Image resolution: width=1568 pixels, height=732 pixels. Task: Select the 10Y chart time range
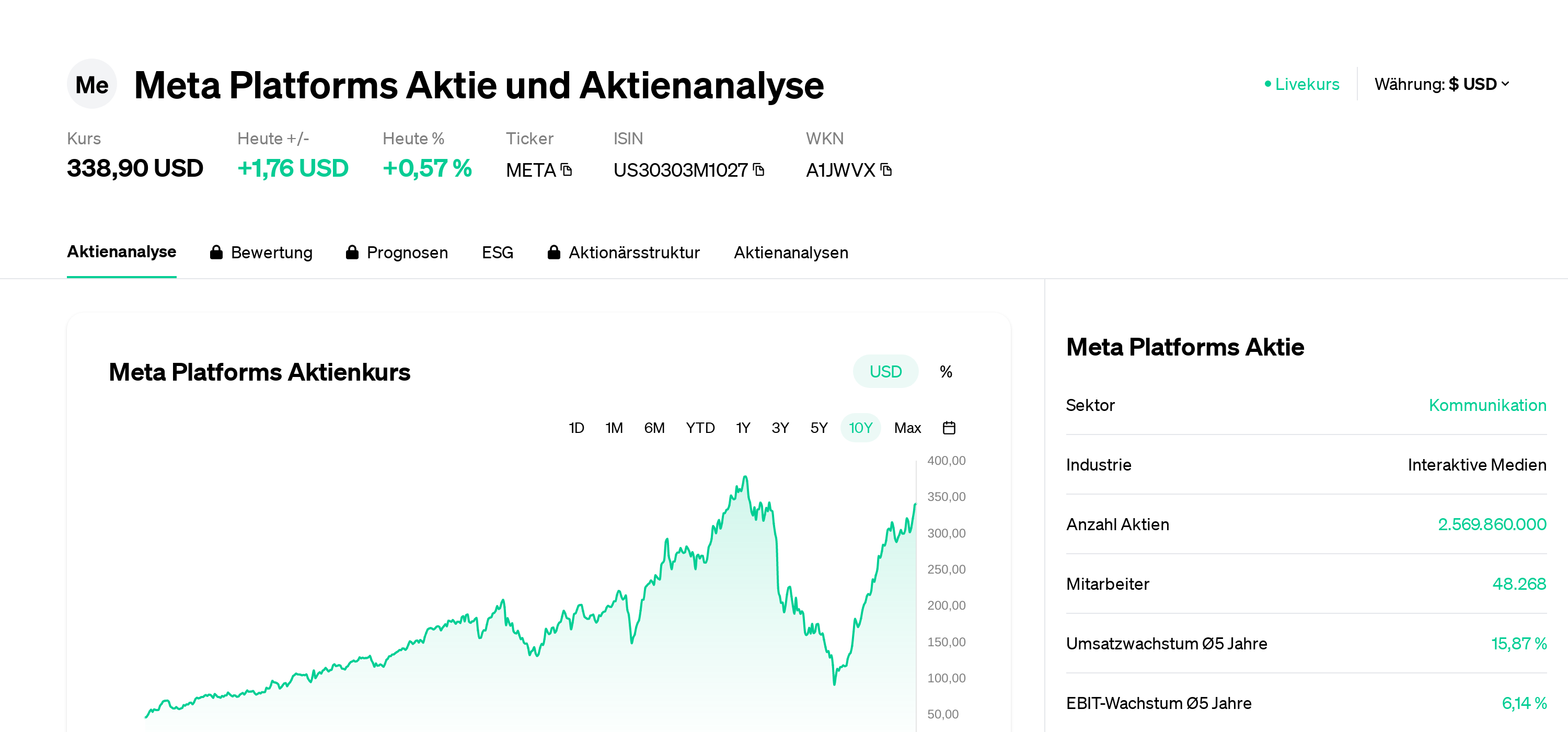pyautogui.click(x=860, y=428)
